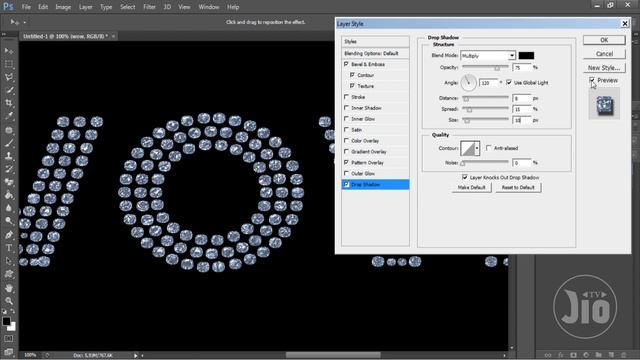The image size is (640, 360).
Task: Click the delete layer trash icon
Action: pyautogui.click(x=623, y=355)
